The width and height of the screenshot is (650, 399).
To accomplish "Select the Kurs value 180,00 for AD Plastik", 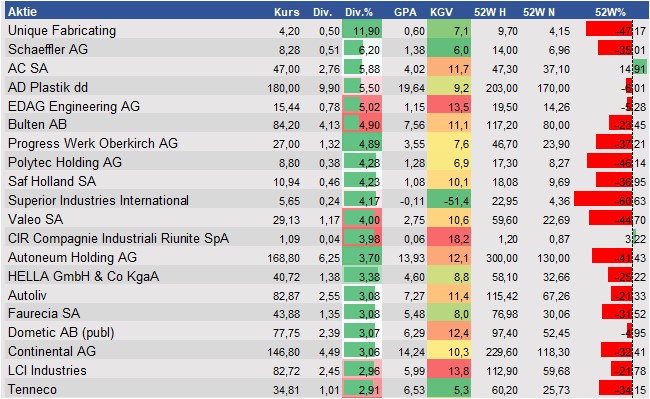I will [284, 88].
